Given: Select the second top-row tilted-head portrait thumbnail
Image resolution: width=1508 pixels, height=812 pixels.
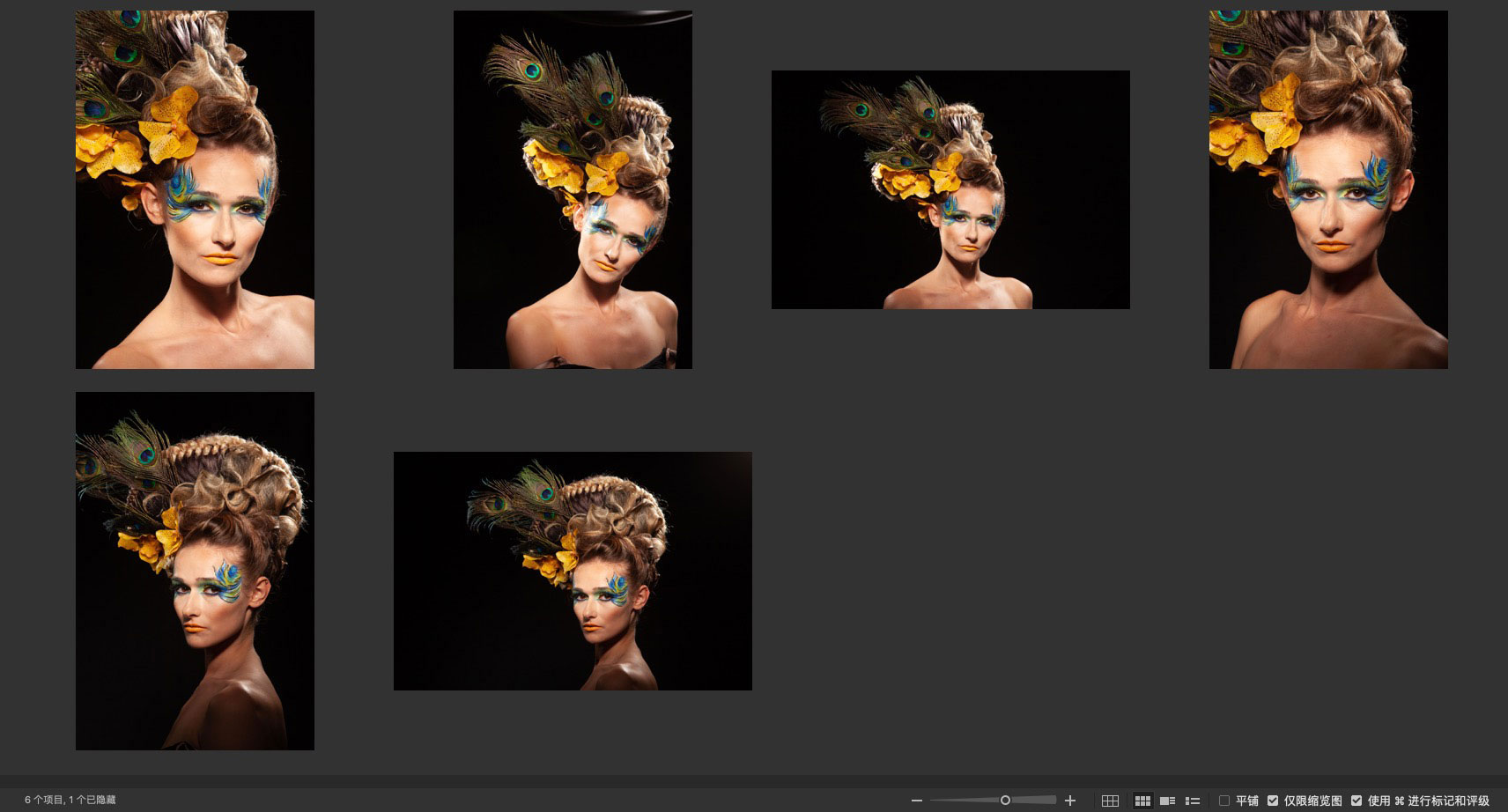Looking at the screenshot, I should [x=573, y=189].
